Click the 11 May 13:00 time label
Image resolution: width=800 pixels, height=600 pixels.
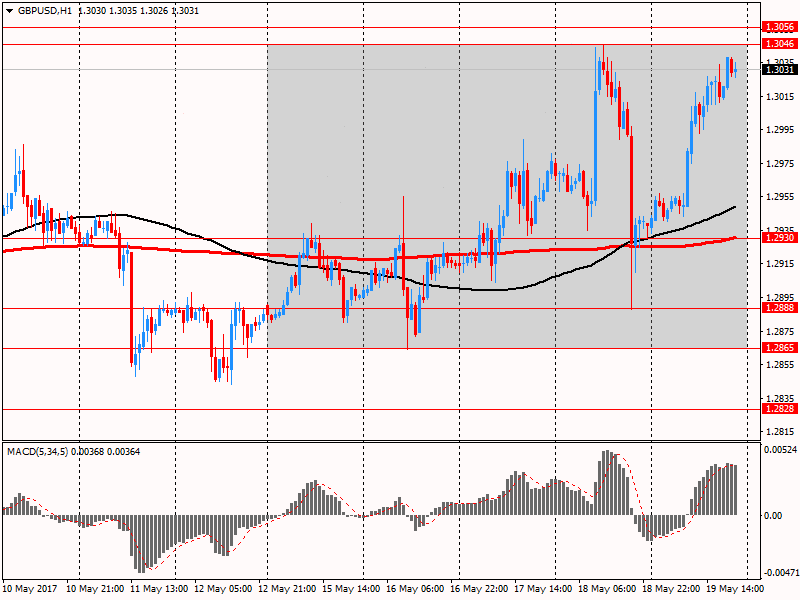[x=160, y=589]
